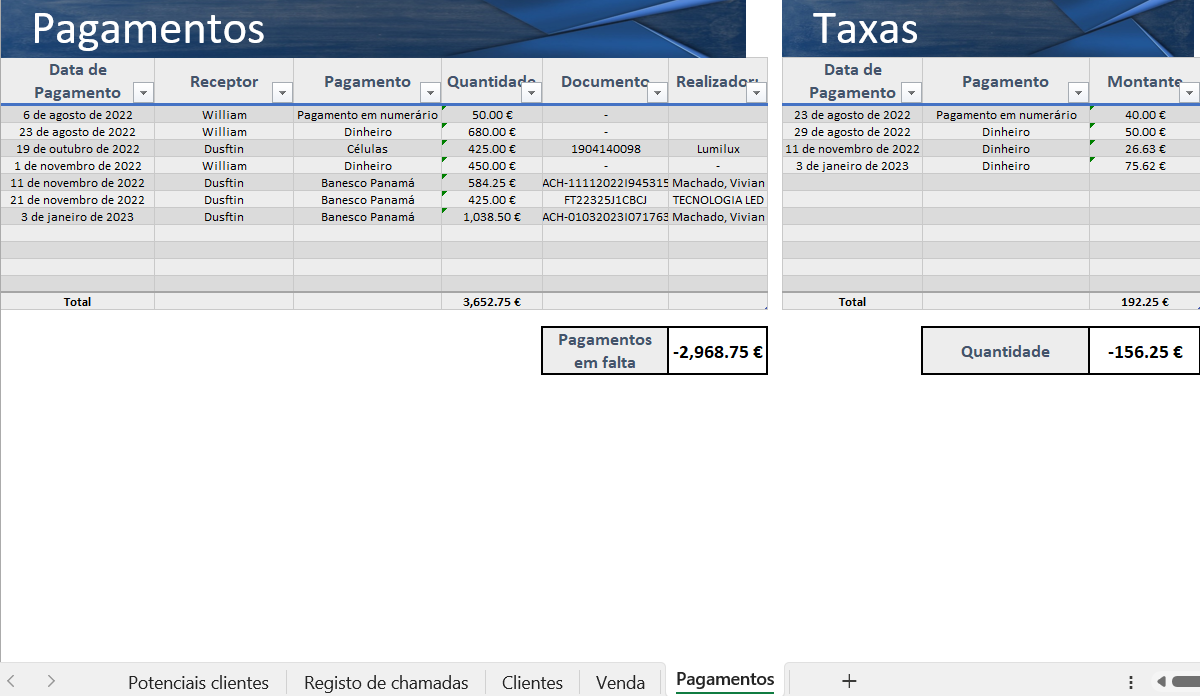Go to the Potenciais clientes sheet
Image resolution: width=1200 pixels, height=696 pixels.
pos(198,682)
